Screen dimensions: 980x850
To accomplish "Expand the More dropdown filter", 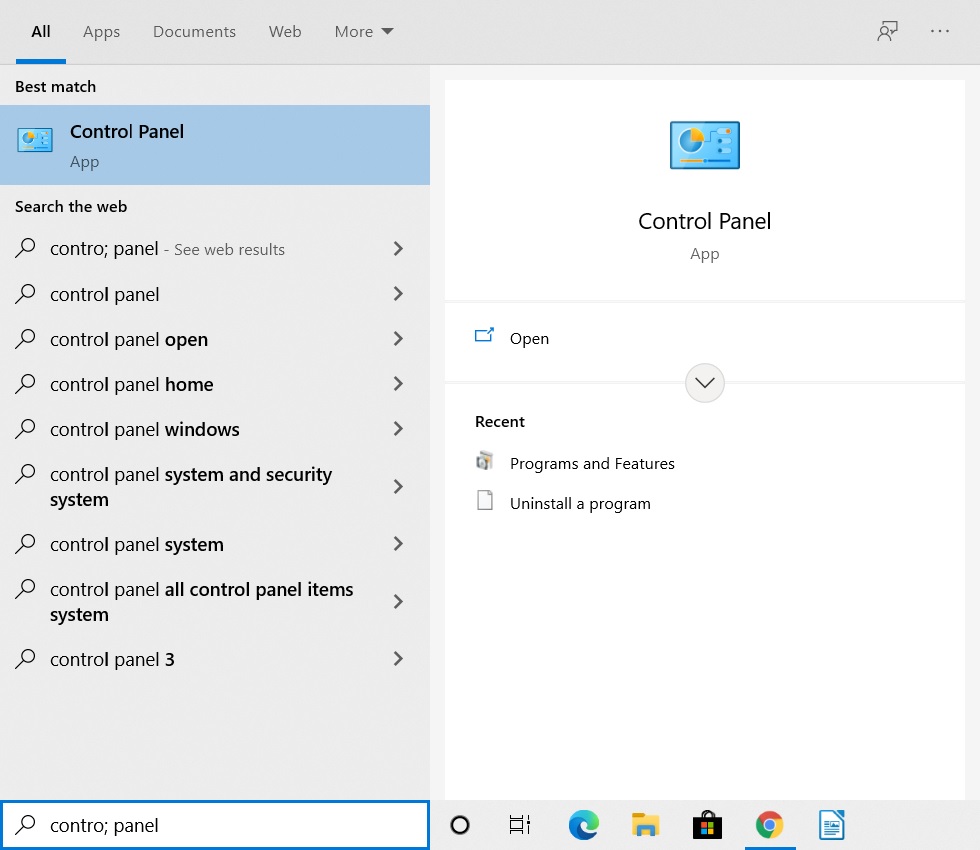I will coord(364,31).
